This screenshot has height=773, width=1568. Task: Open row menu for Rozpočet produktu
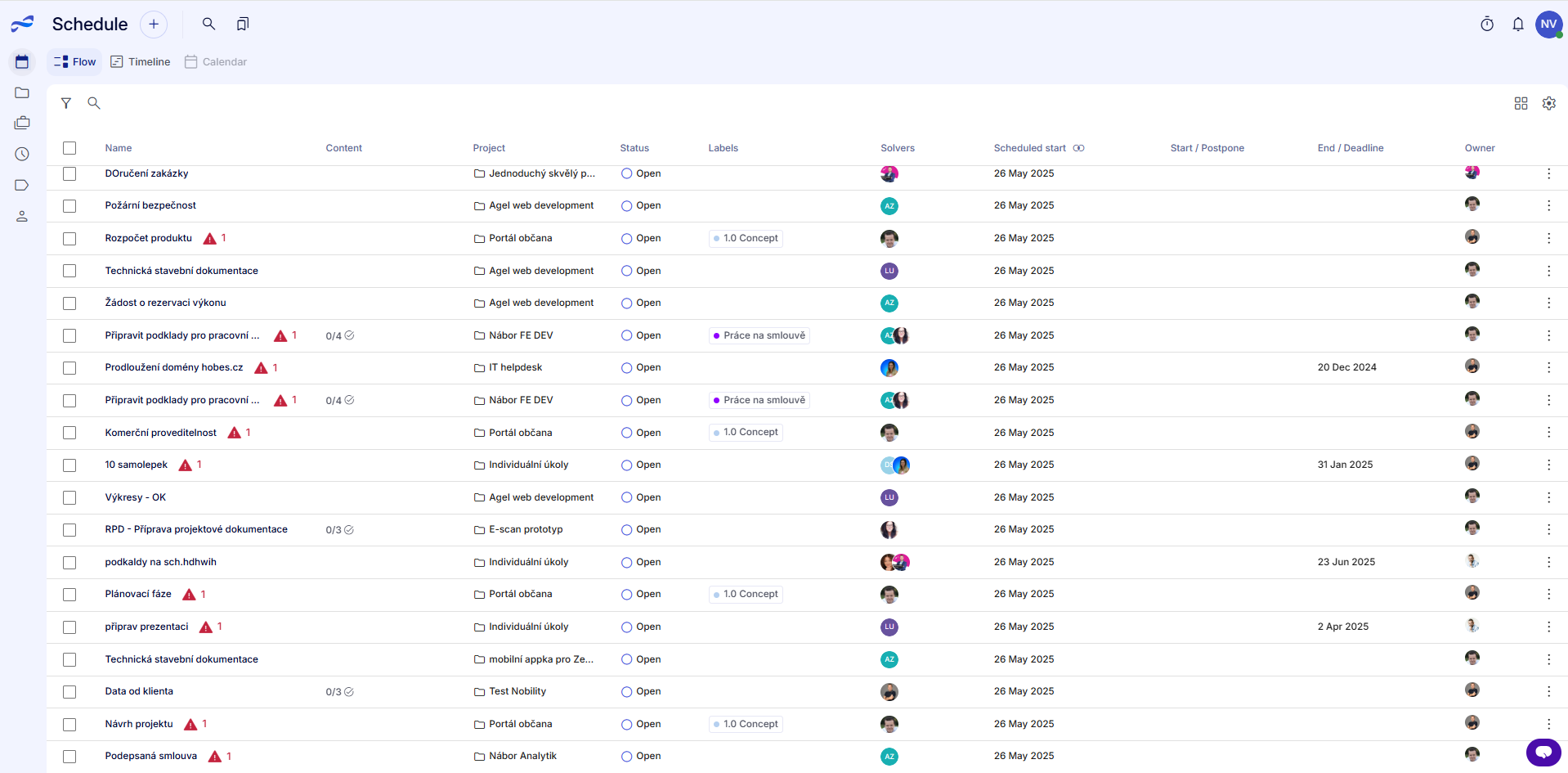pos(1548,238)
